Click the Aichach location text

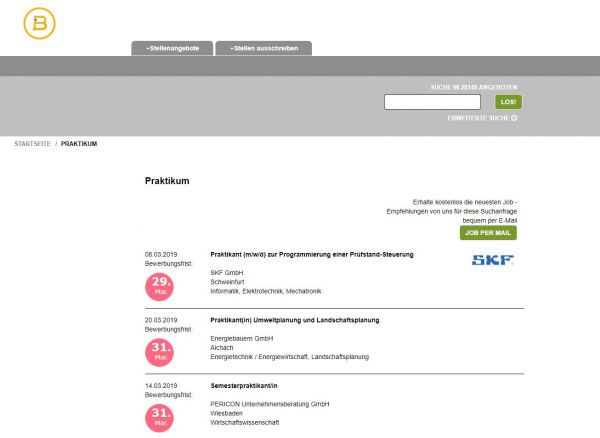(222, 348)
